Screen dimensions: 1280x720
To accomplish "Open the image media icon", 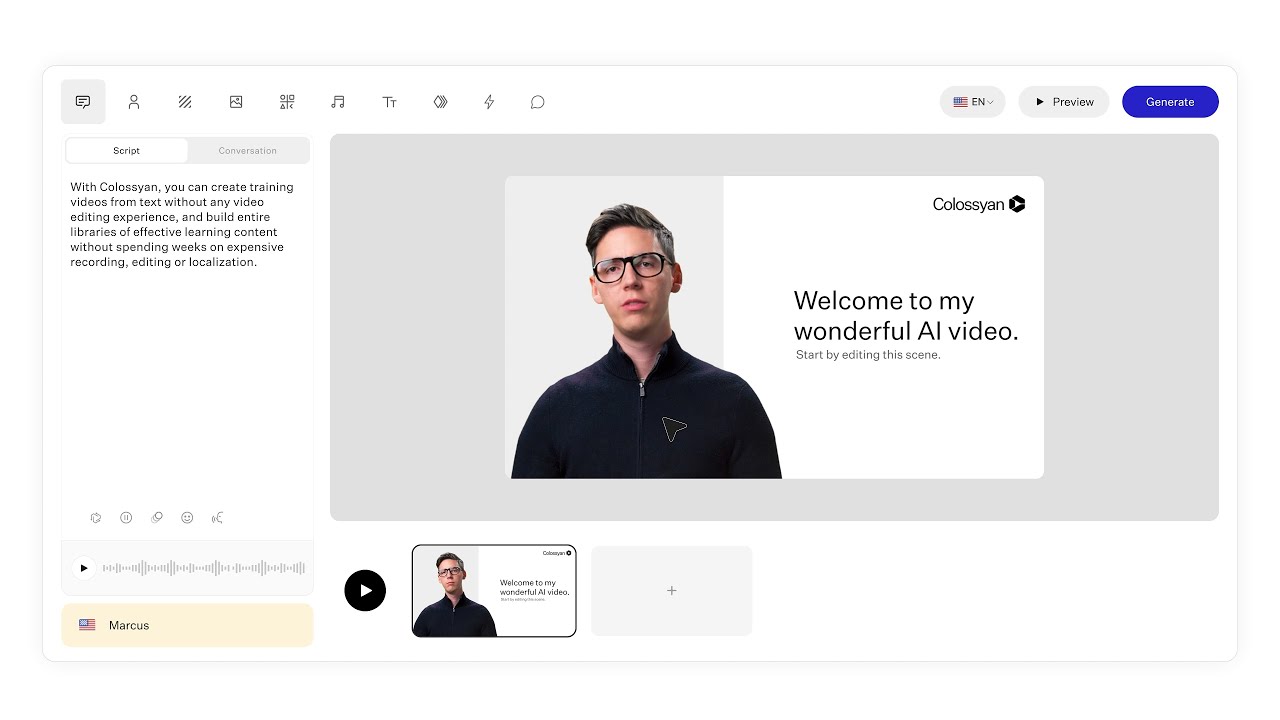I will coord(236,102).
